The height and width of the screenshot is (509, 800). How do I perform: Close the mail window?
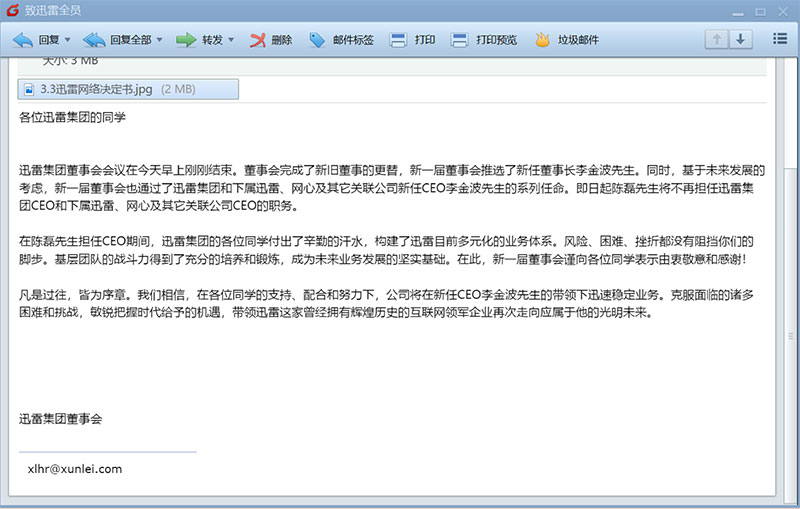point(783,11)
